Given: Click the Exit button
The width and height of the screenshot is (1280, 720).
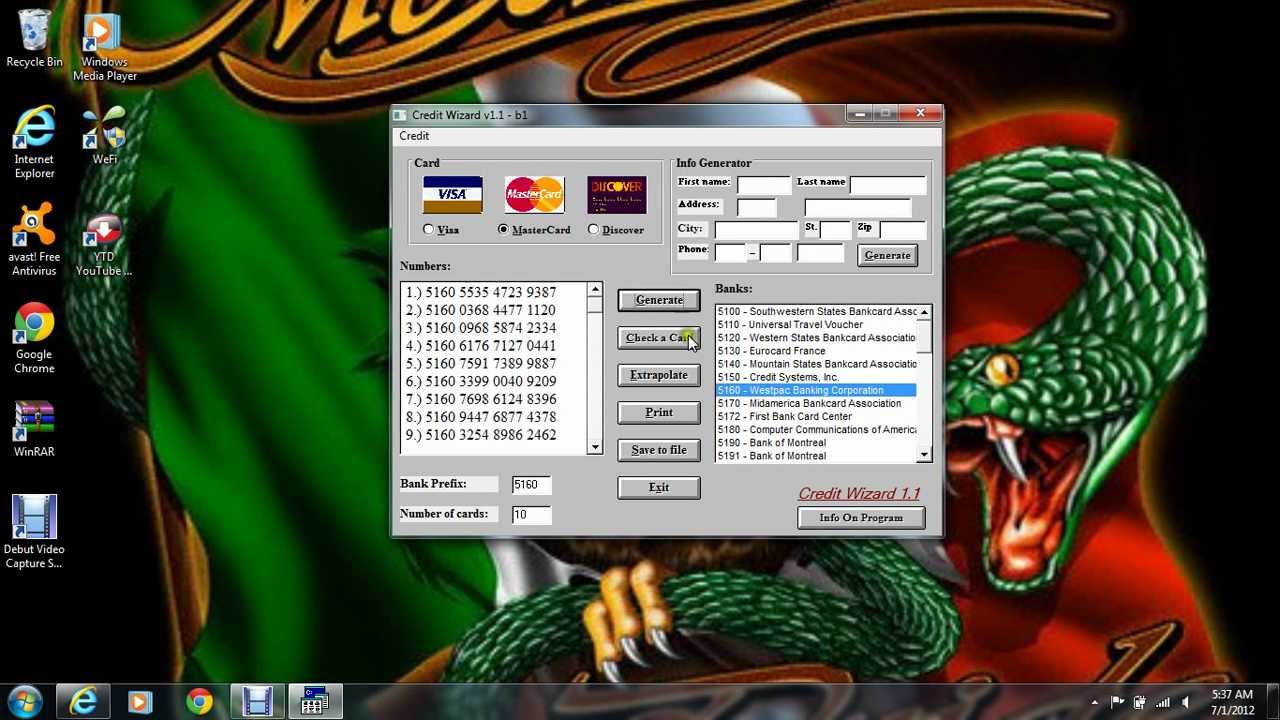Looking at the screenshot, I should (659, 487).
